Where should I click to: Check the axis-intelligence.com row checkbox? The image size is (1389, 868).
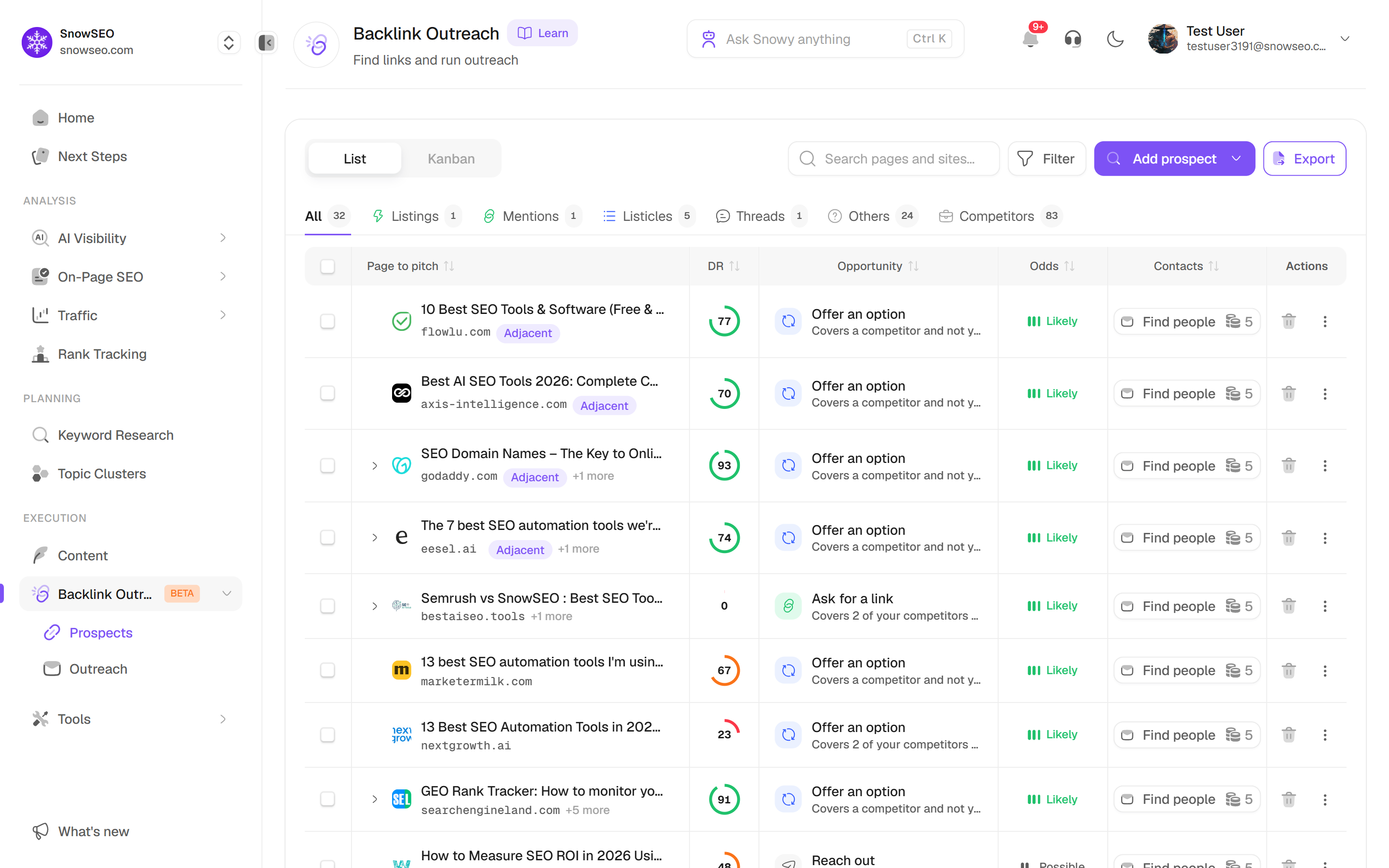327,393
